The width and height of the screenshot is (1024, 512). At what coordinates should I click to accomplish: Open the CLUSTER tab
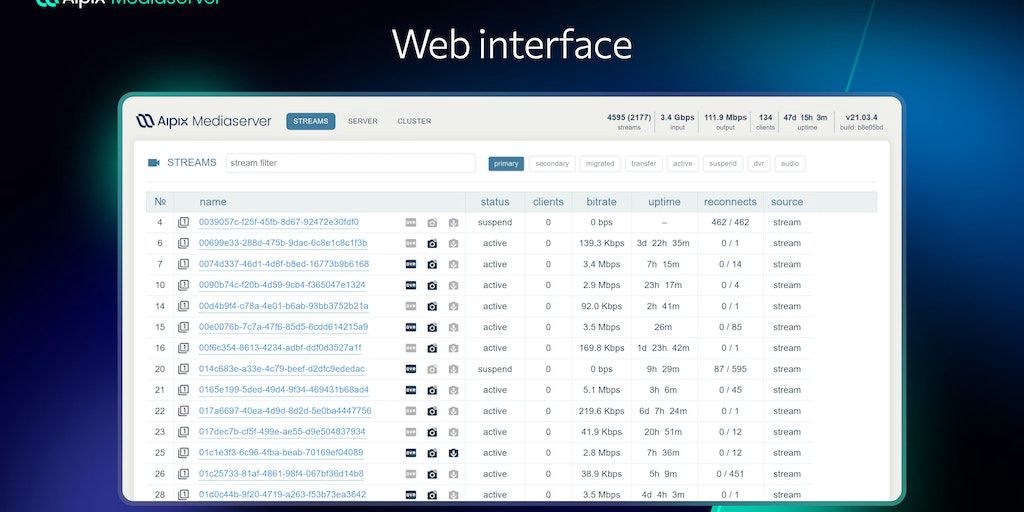(414, 121)
